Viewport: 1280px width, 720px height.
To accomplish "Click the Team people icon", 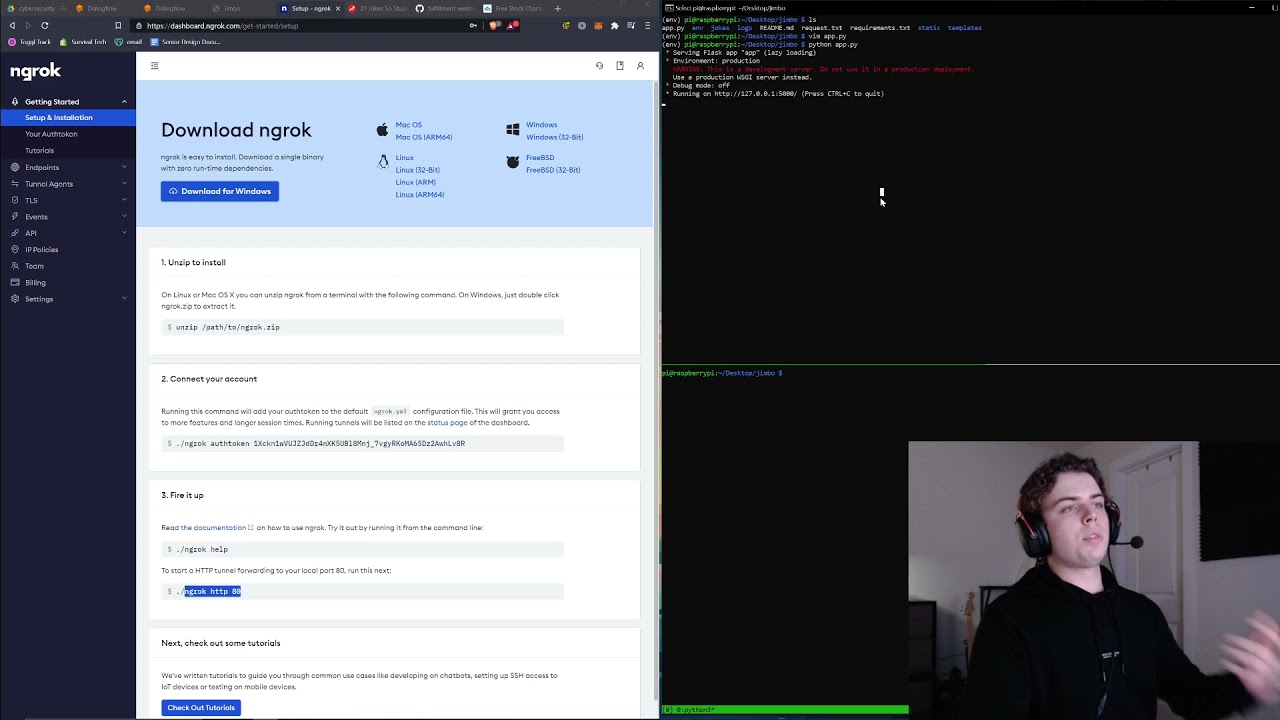I will (15, 266).
